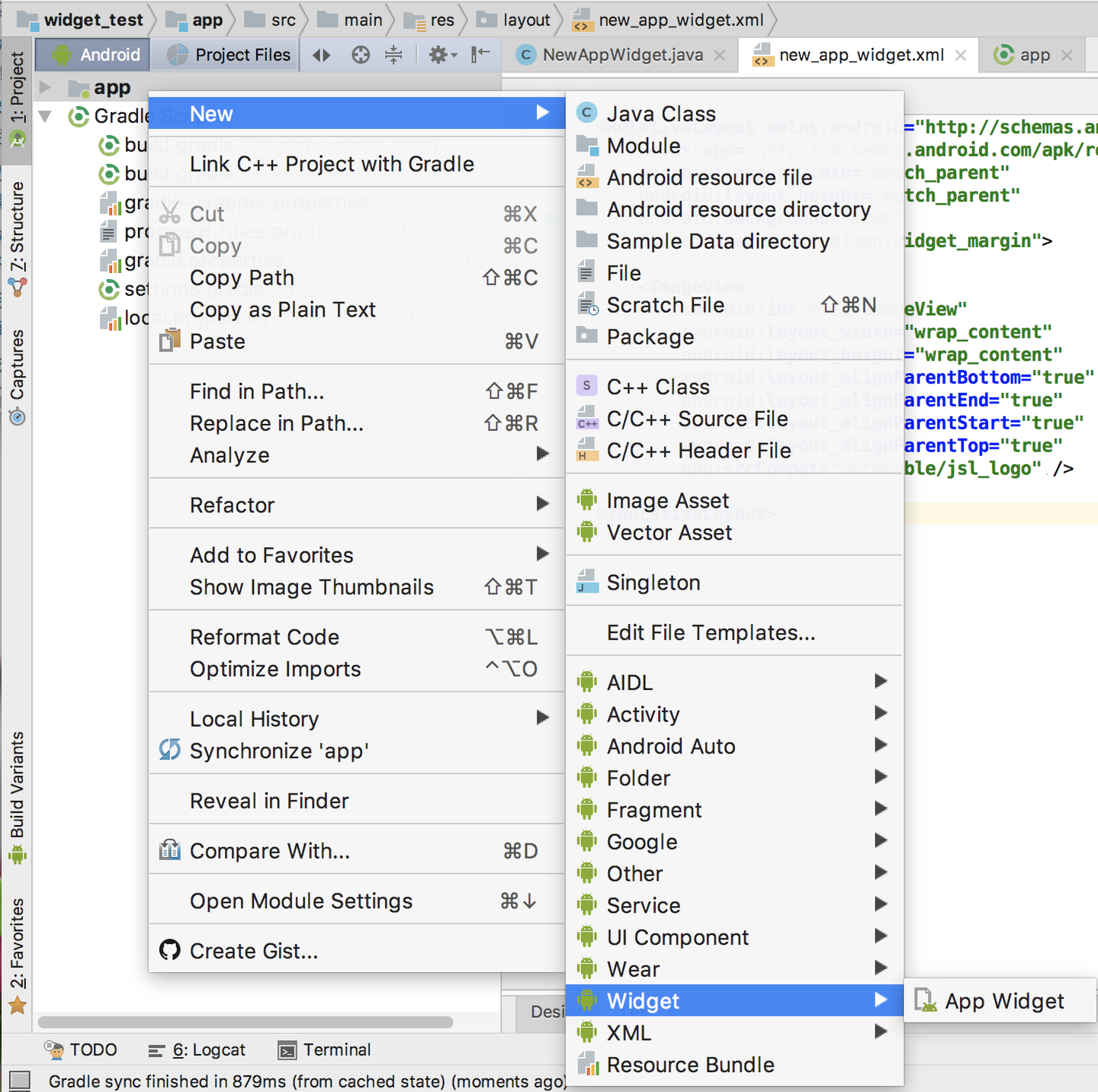Screen dimensions: 1098x1092
Task: Toggle the Captures side panel
Action: pos(17,377)
